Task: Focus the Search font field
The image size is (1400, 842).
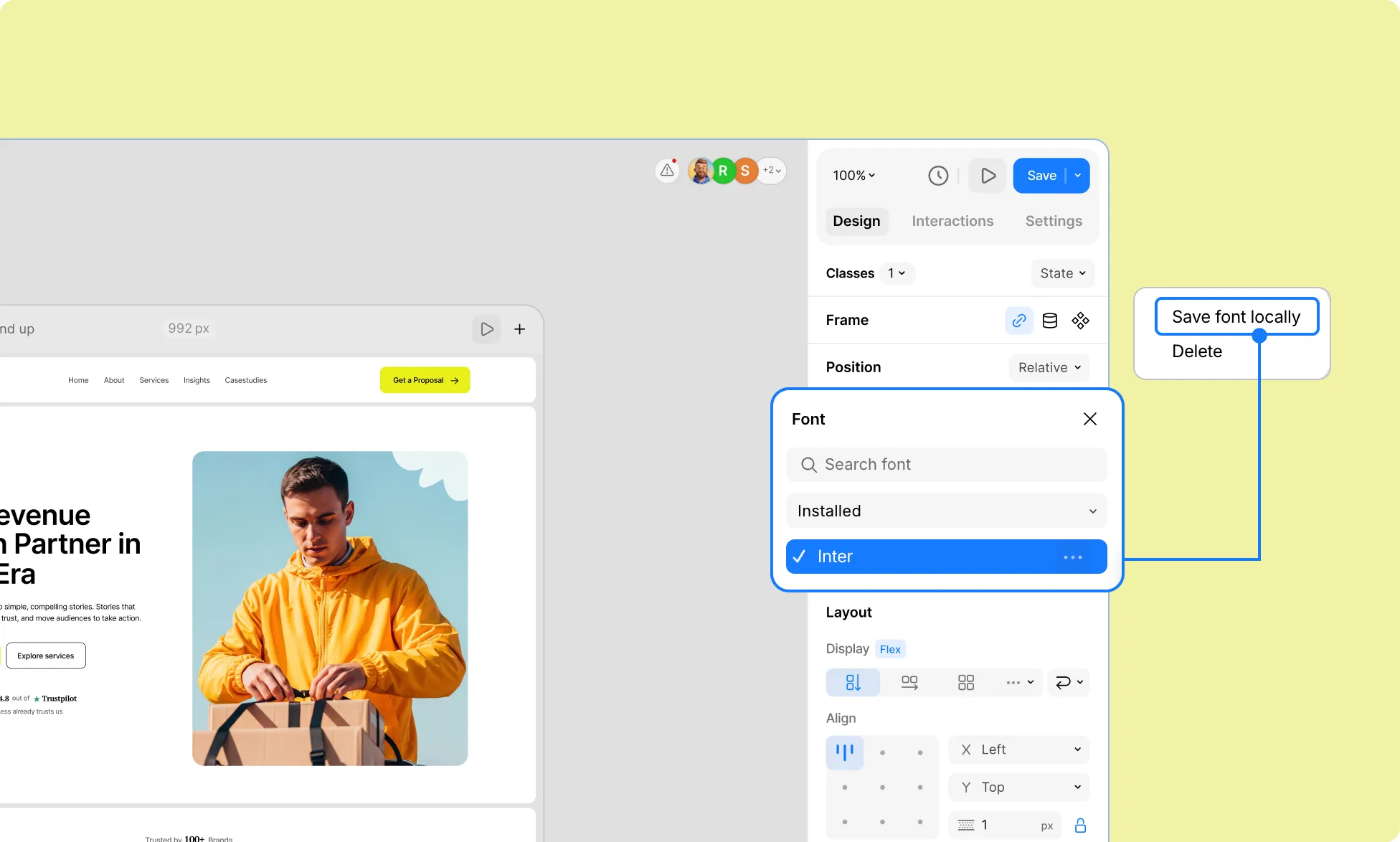Action: tap(947, 465)
